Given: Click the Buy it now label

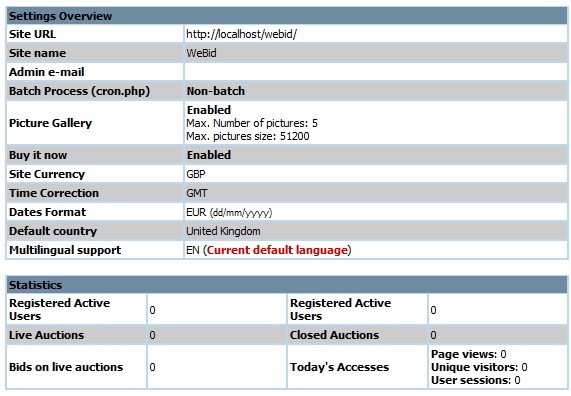Looking at the screenshot, I should (x=38, y=155).
